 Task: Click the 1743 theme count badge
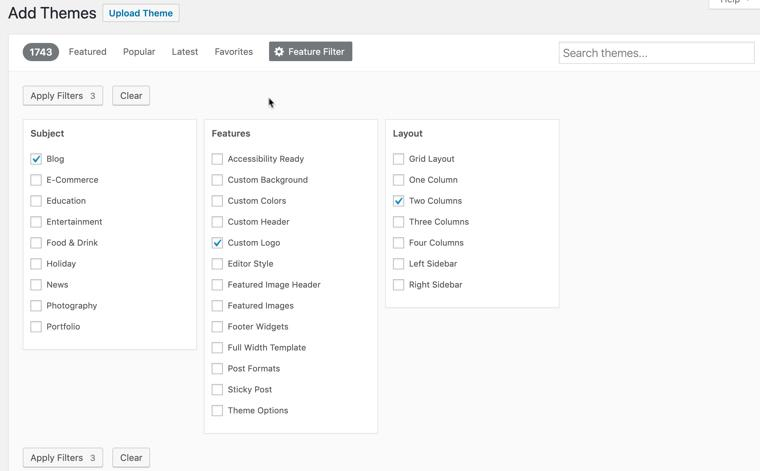click(x=41, y=52)
